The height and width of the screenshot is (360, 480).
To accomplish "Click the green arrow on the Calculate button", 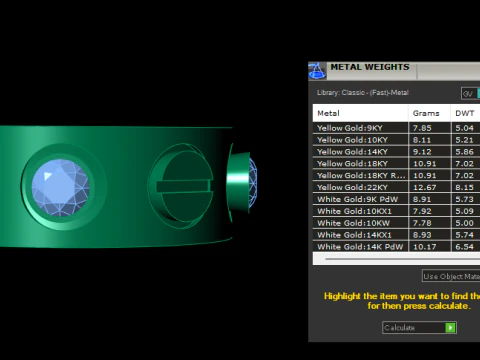I will [x=450, y=328].
